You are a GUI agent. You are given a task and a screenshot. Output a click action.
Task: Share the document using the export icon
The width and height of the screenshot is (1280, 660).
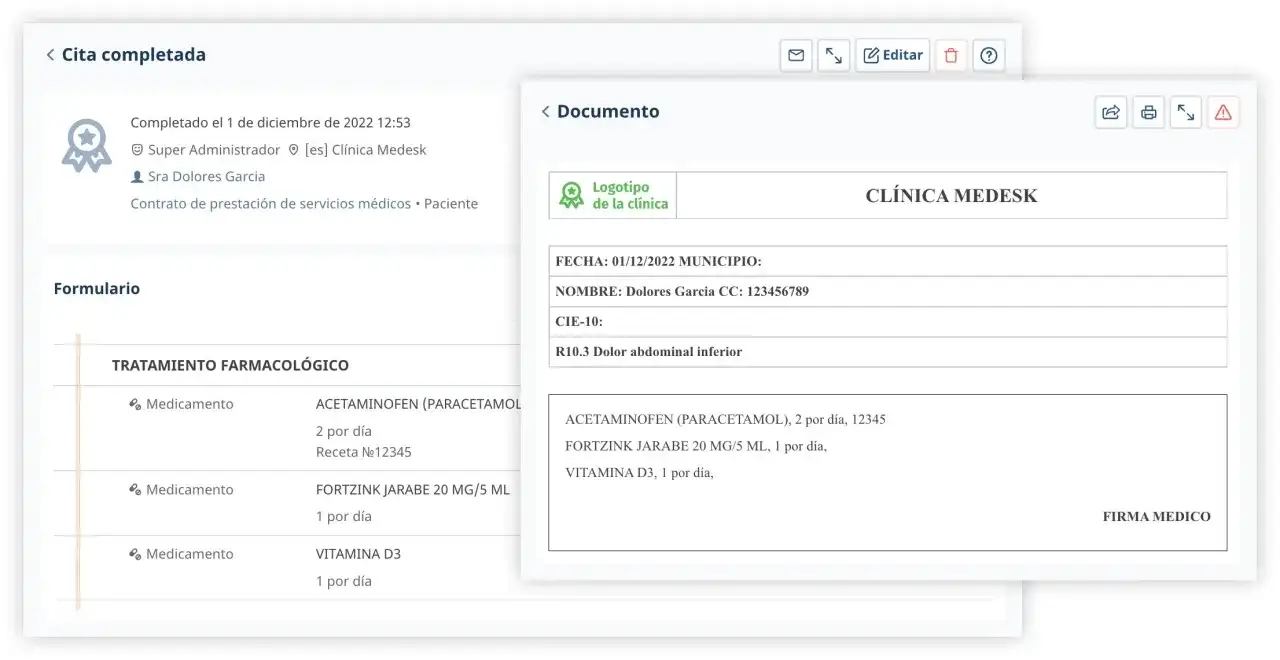coord(1110,112)
